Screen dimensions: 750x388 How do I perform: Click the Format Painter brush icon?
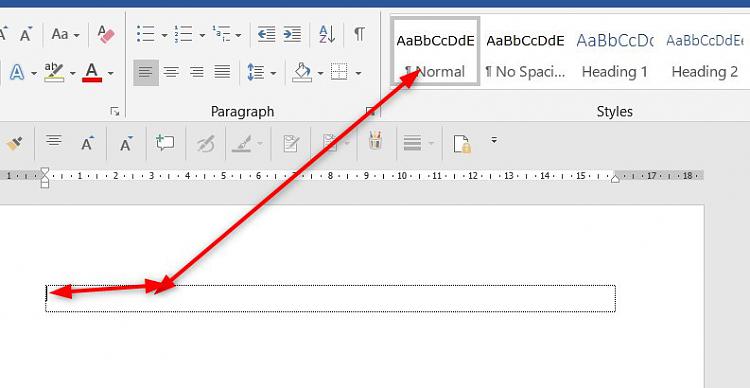pos(14,143)
